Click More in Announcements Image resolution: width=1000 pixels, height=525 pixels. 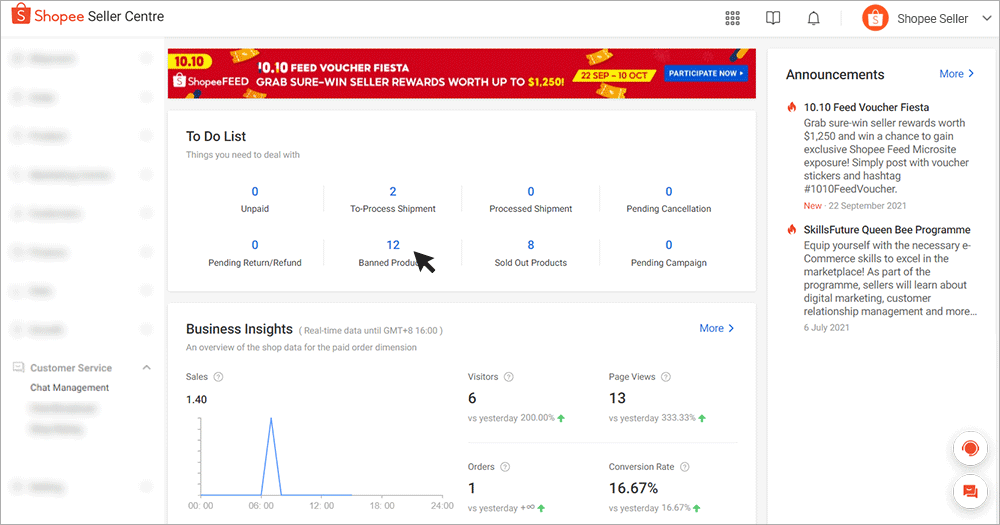pyautogui.click(x=957, y=74)
